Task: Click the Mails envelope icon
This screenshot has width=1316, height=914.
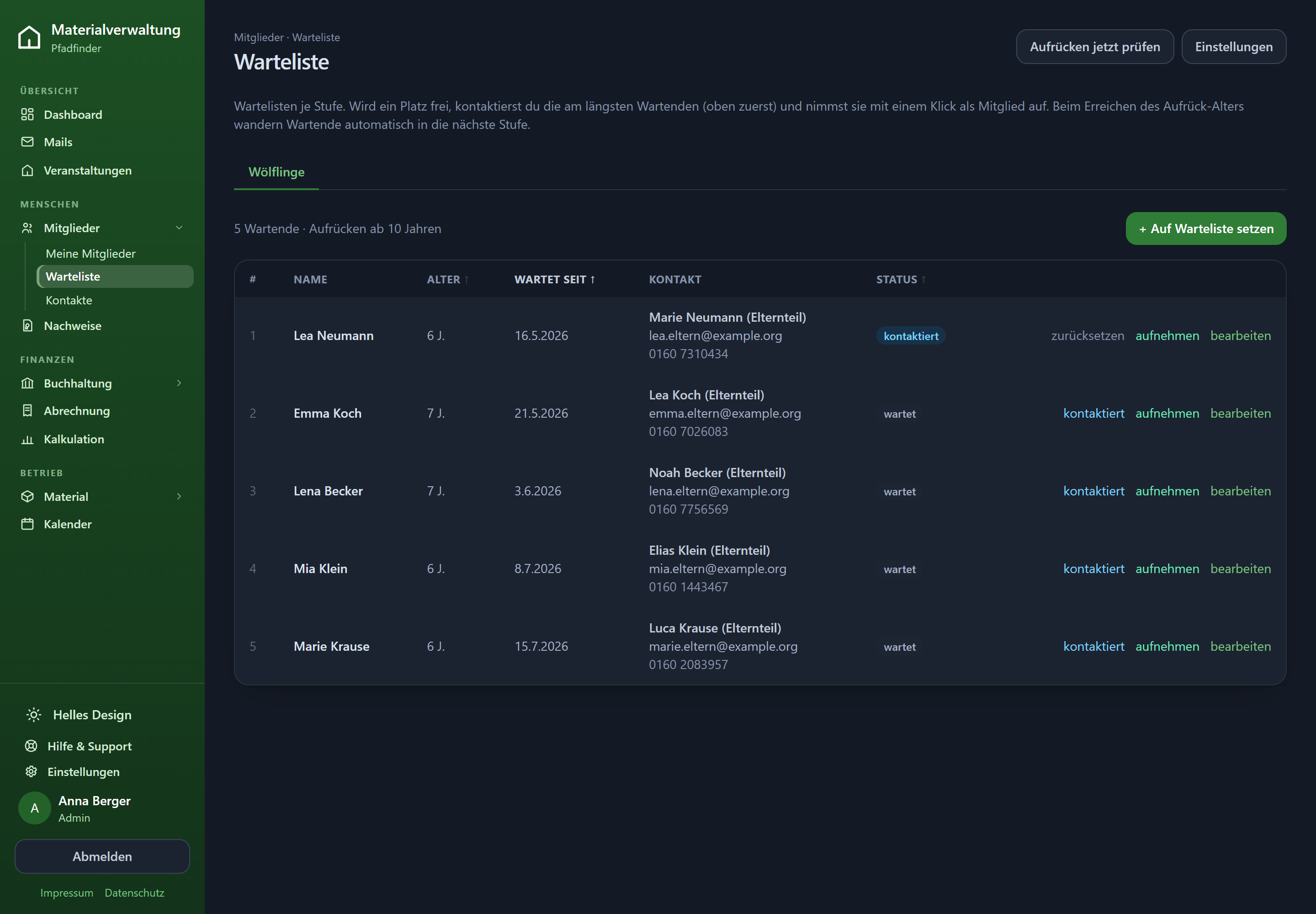Action: [x=27, y=142]
